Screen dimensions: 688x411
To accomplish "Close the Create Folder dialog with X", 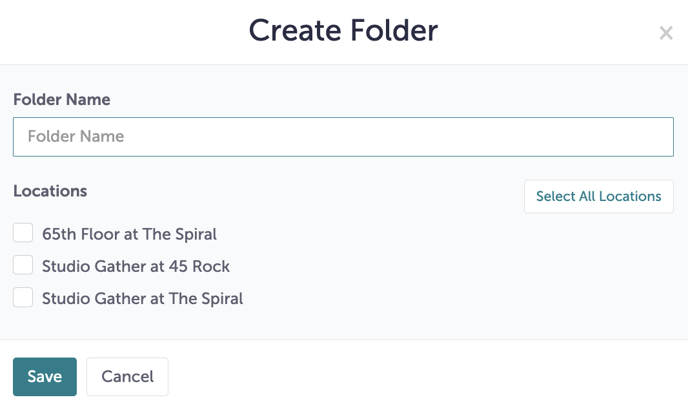I will (x=665, y=33).
